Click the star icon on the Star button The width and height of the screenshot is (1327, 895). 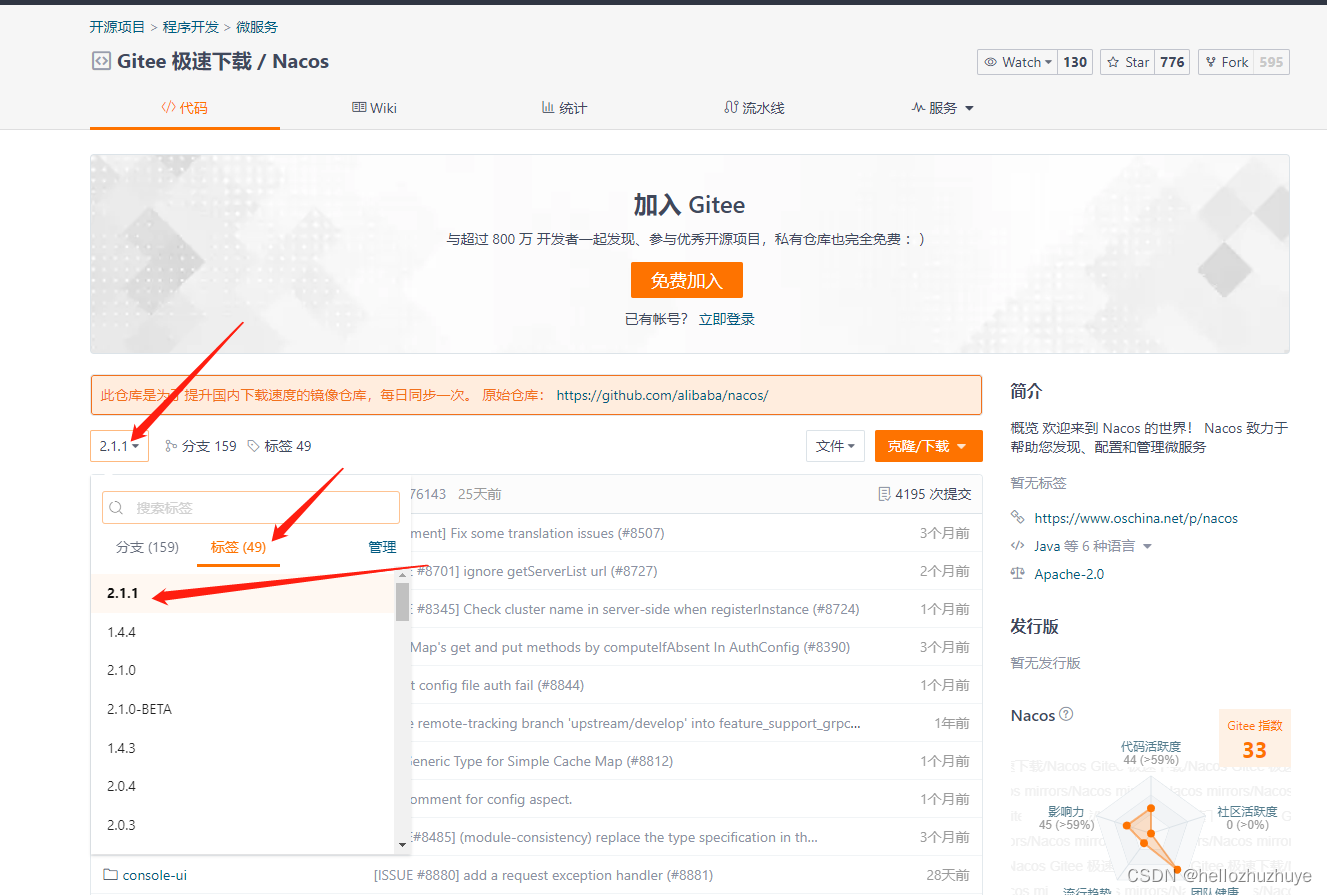[1113, 62]
